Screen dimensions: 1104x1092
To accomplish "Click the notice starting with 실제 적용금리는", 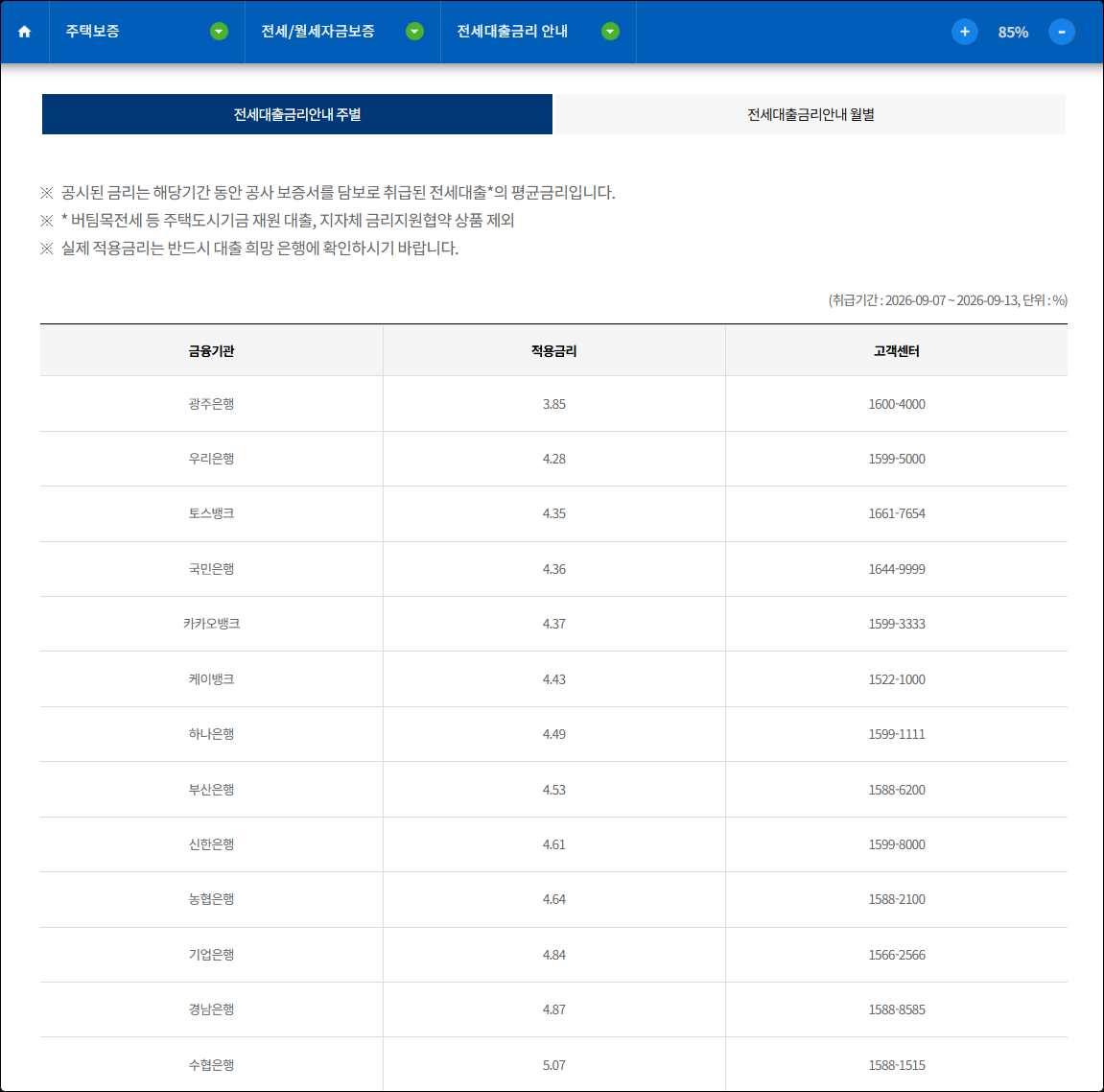I will point(250,248).
